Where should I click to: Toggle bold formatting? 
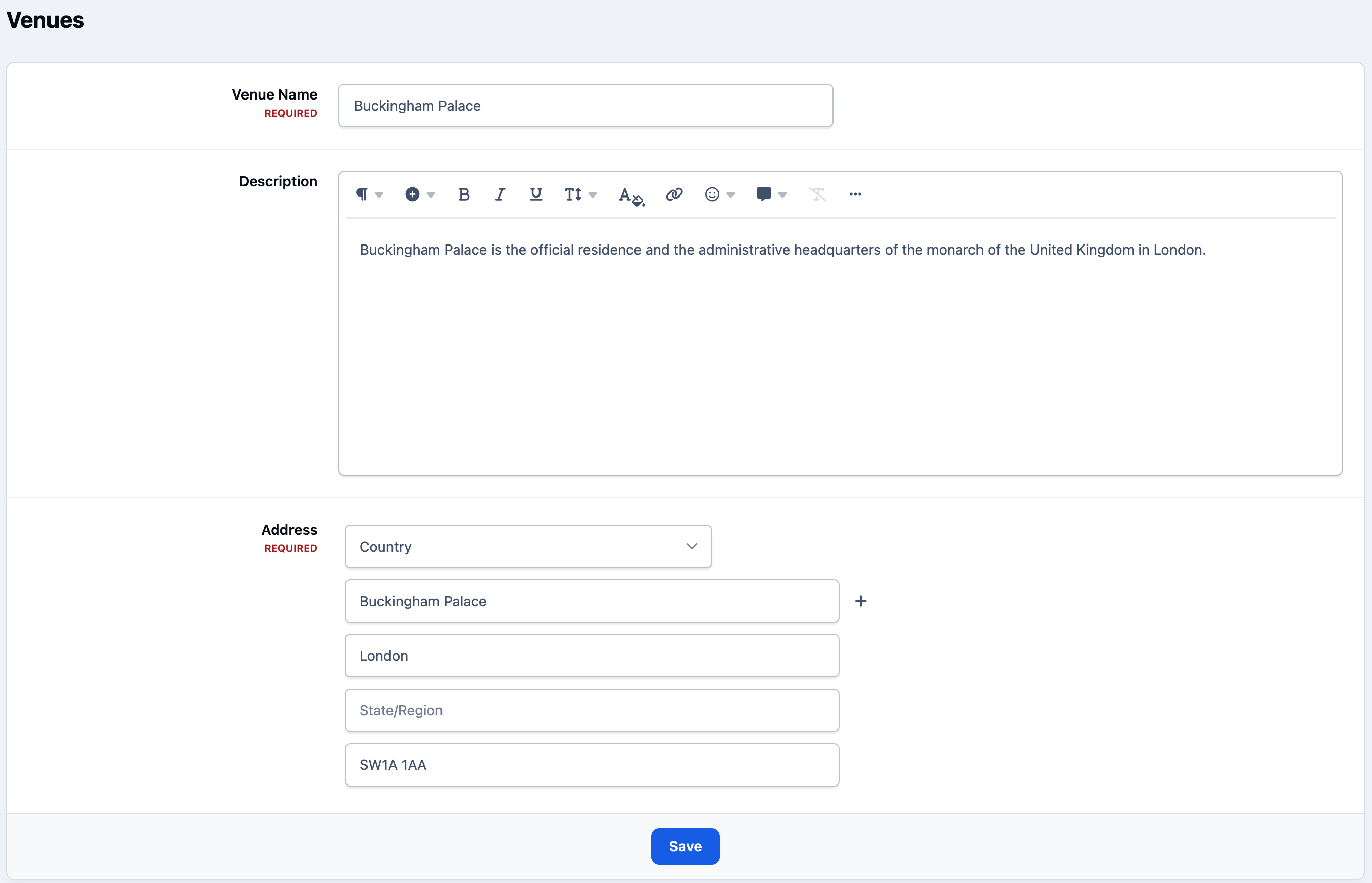click(464, 194)
